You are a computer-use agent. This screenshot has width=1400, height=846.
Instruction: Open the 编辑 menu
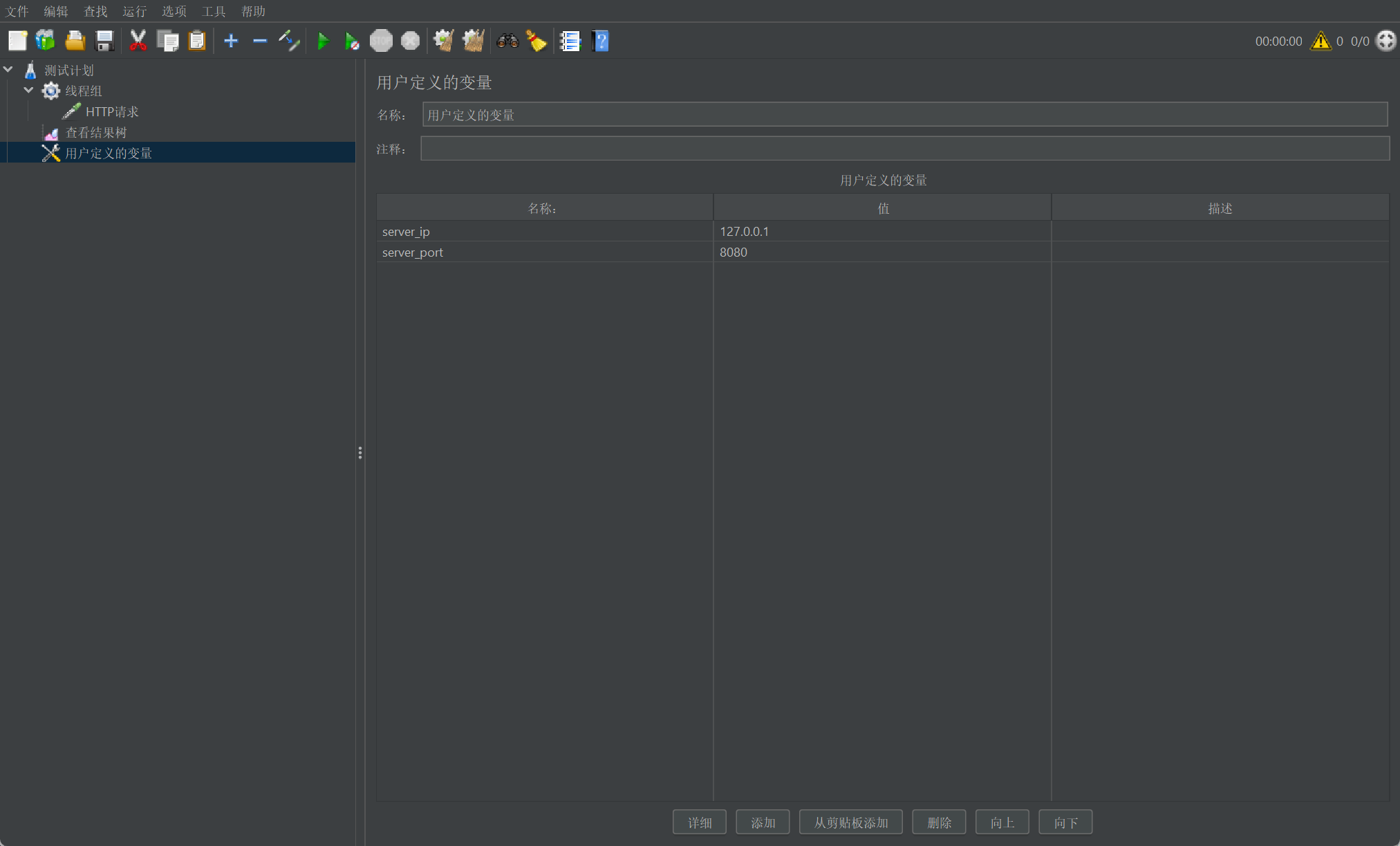(56, 11)
